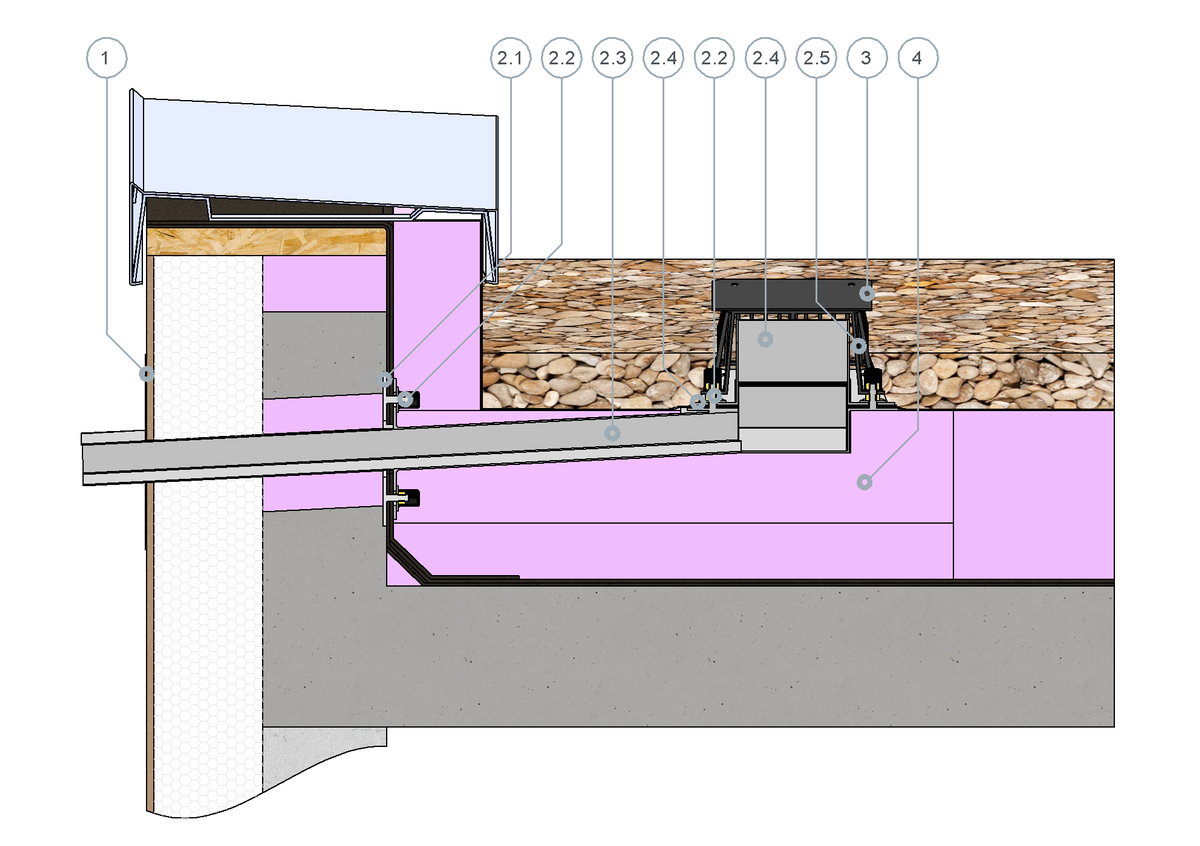Click callout bubble labeled 2.5
The width and height of the screenshot is (1200, 846).
815,58
